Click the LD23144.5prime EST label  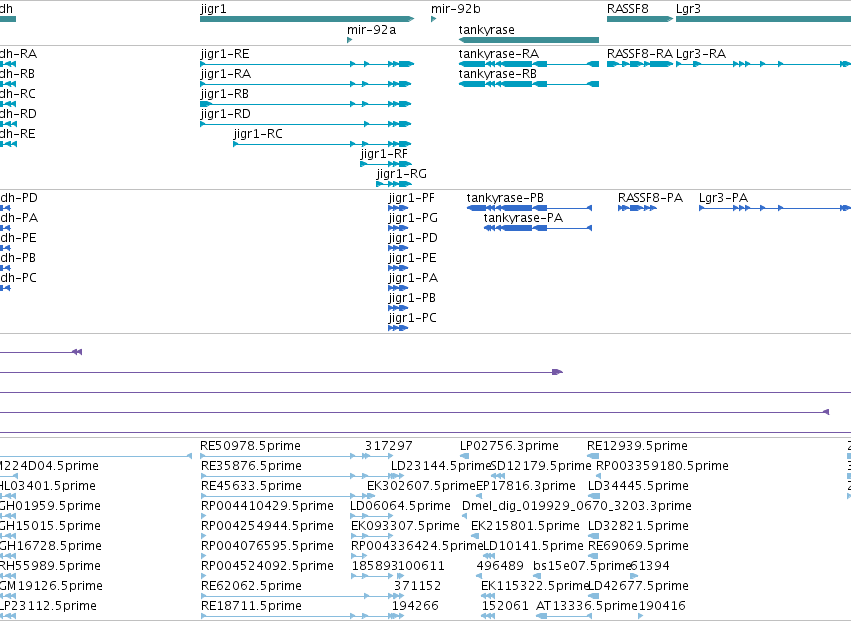point(441,466)
